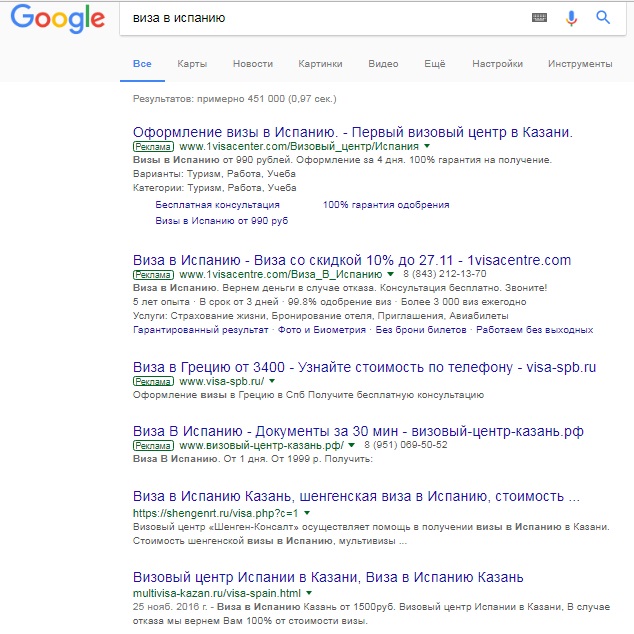This screenshot has height=634, width=634.
Task: Click 'Визы в Испанию от 990 руб' sitelink
Action: pyautogui.click(x=222, y=221)
